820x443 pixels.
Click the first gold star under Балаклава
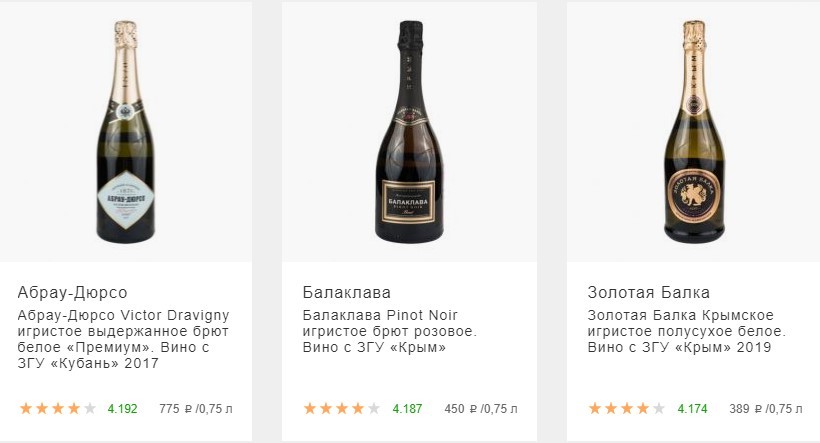(310, 408)
